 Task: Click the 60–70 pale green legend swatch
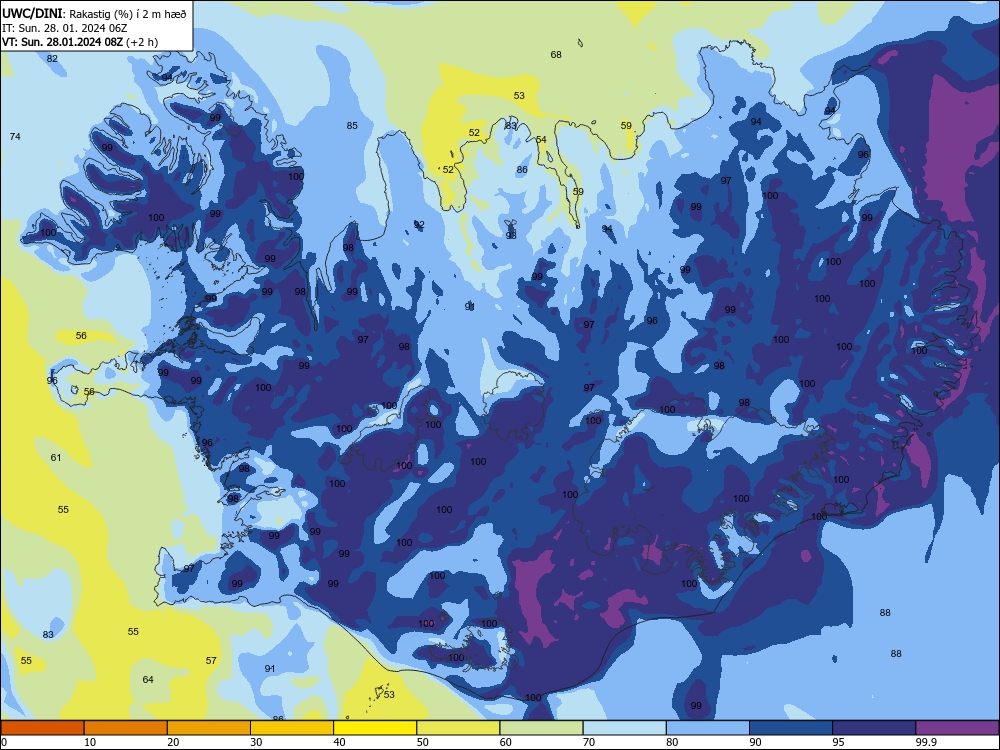[541, 728]
